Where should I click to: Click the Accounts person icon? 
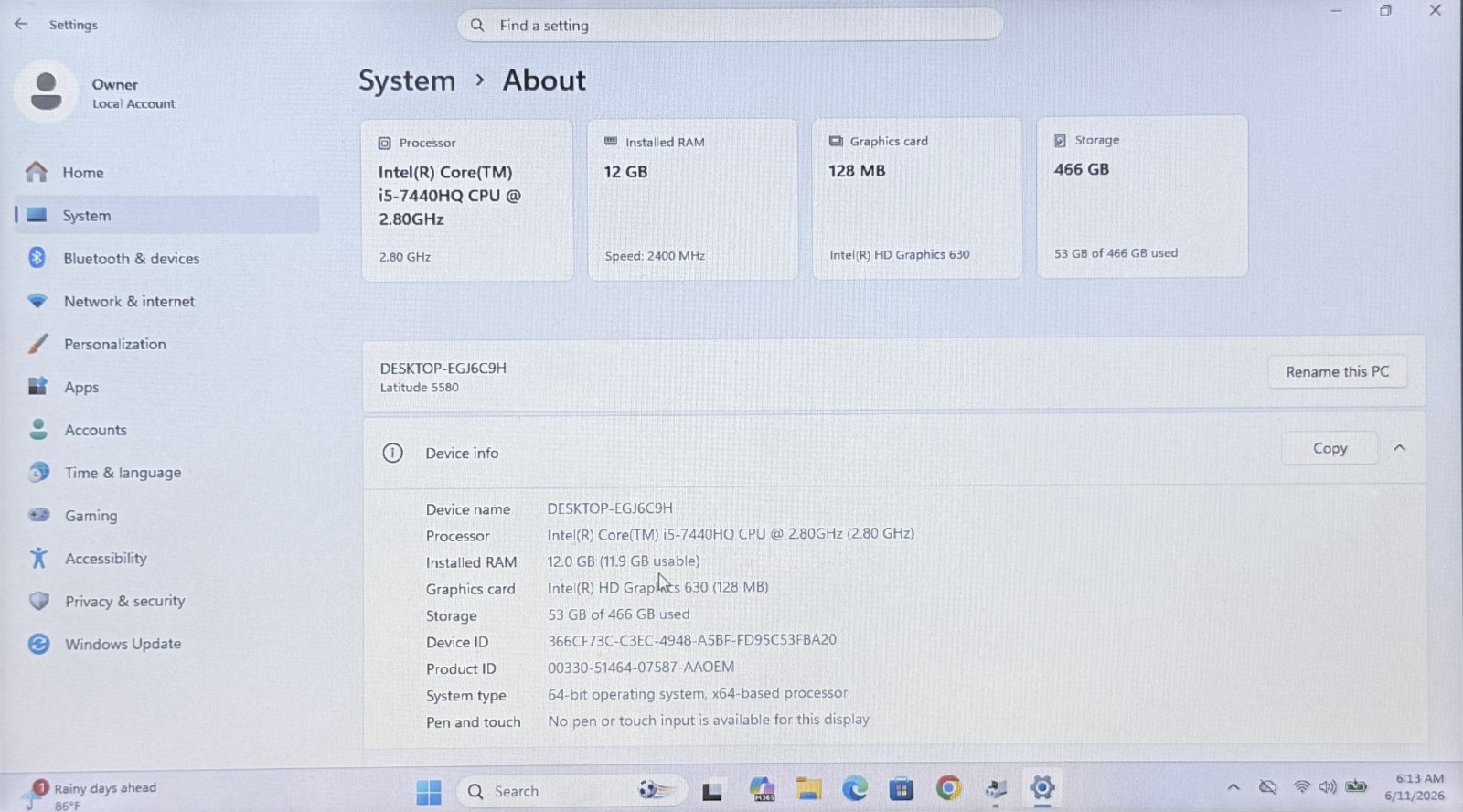point(38,429)
